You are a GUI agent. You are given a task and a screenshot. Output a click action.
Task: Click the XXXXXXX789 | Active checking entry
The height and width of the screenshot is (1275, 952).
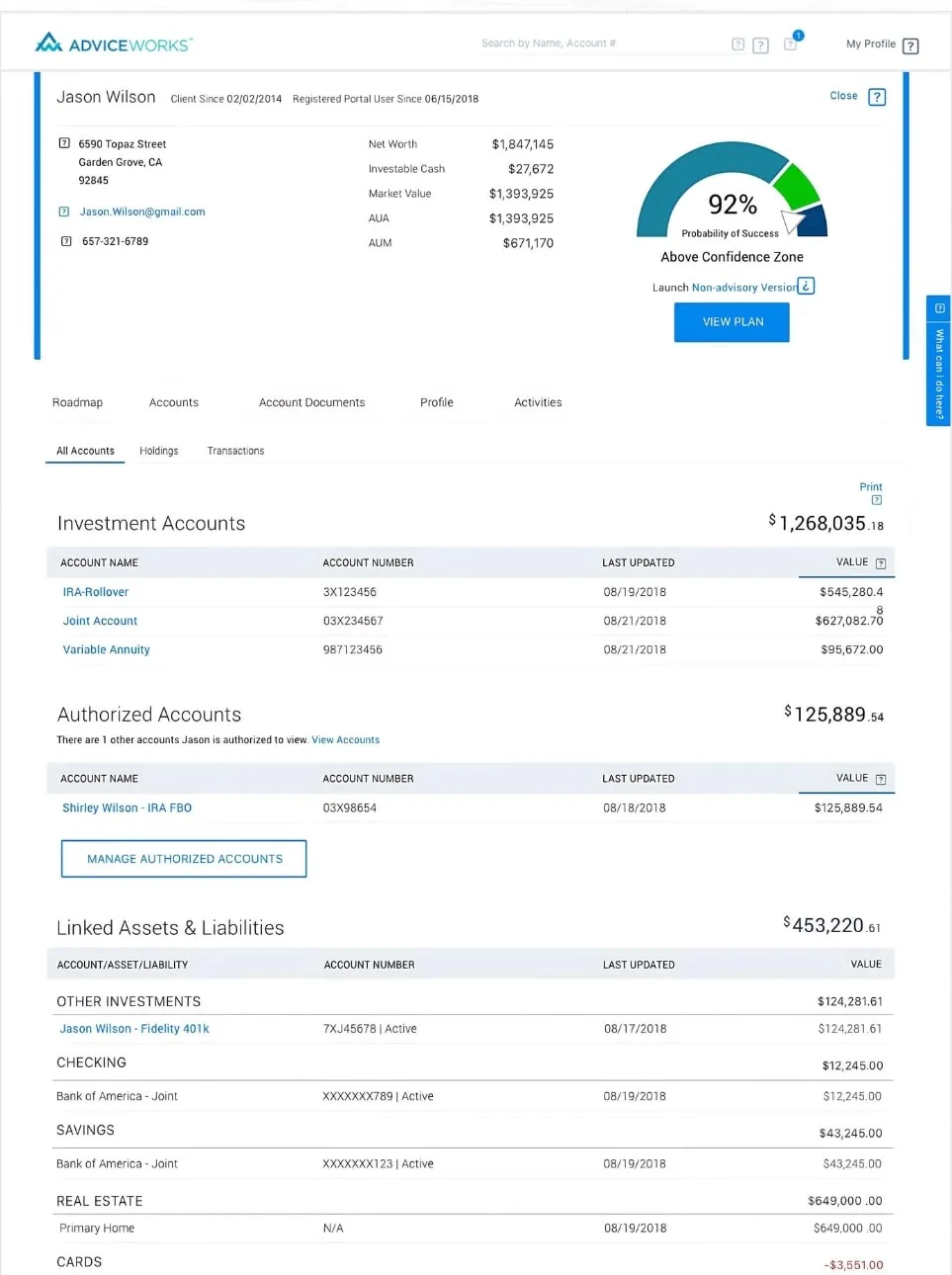tap(378, 1096)
